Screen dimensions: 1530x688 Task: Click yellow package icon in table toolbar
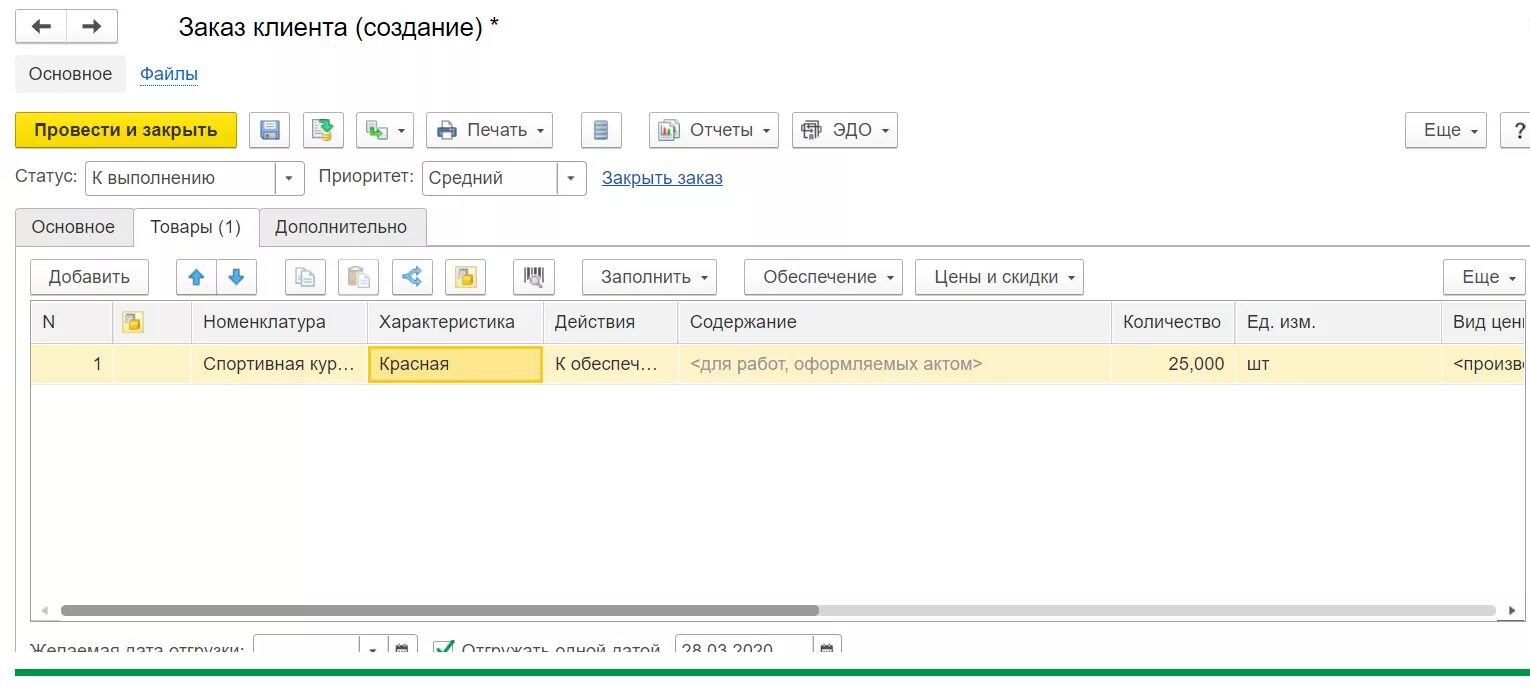point(465,277)
